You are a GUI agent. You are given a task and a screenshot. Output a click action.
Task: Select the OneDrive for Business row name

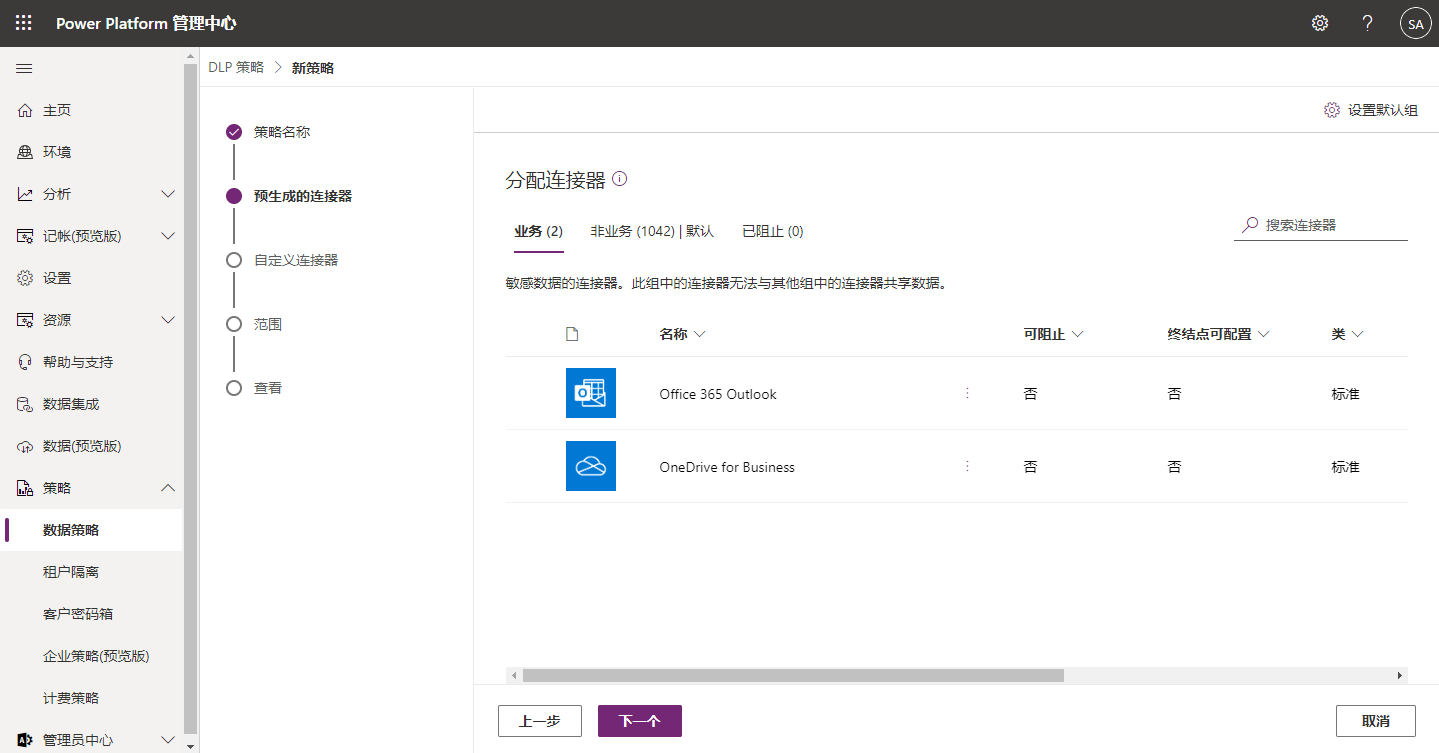tap(727, 467)
